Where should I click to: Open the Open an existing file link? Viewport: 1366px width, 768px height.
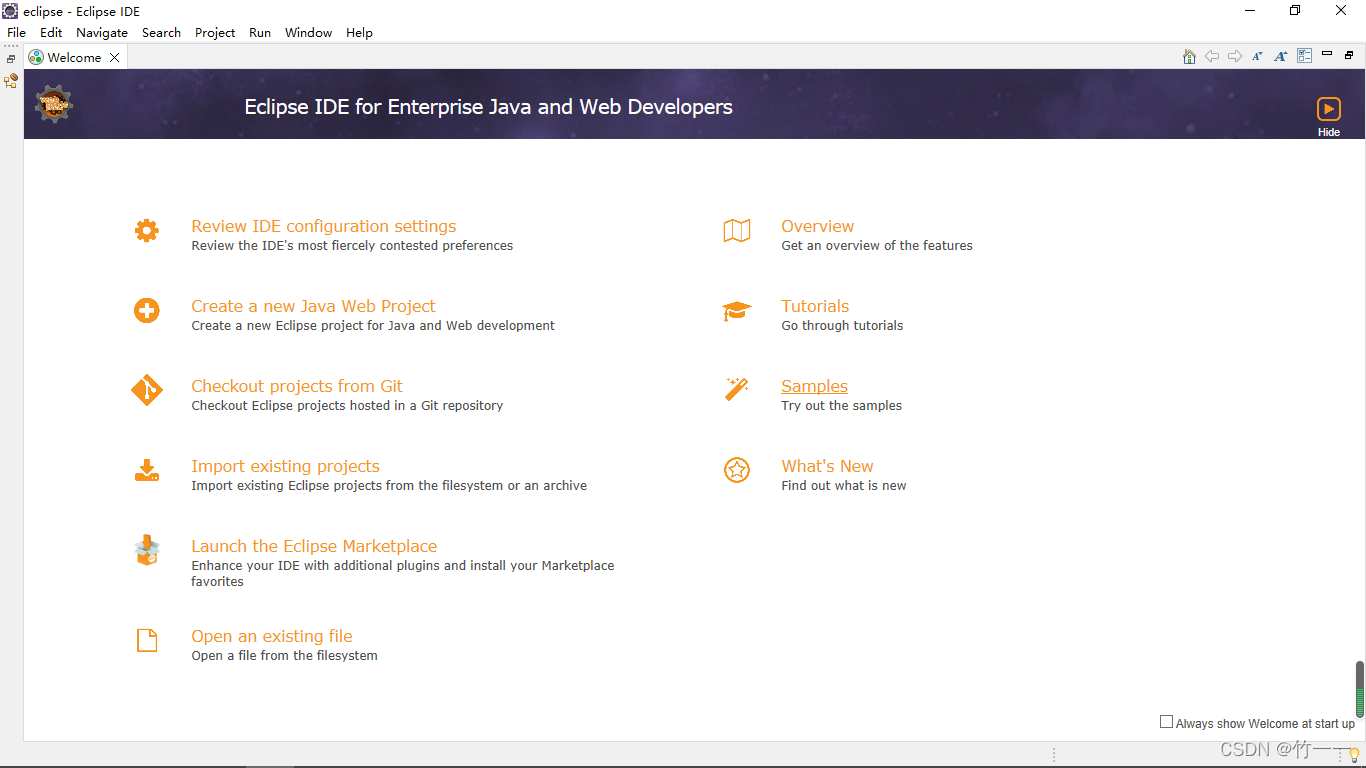(x=272, y=636)
